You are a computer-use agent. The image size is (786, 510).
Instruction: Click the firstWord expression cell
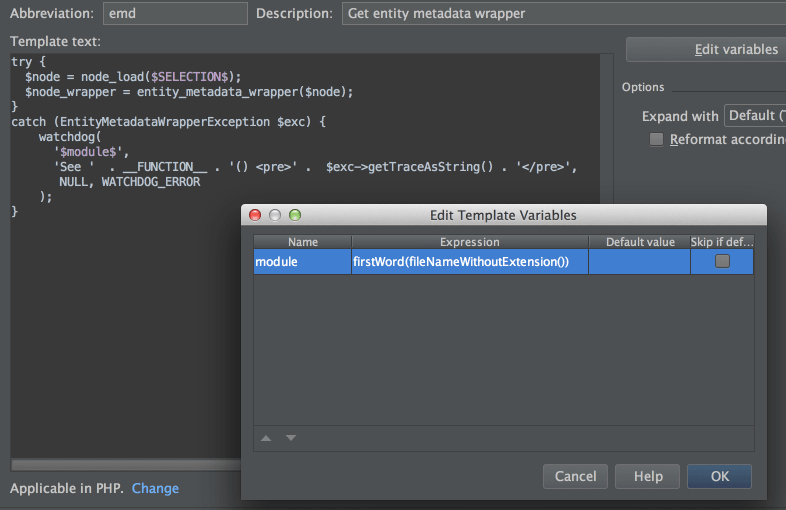[x=470, y=262]
